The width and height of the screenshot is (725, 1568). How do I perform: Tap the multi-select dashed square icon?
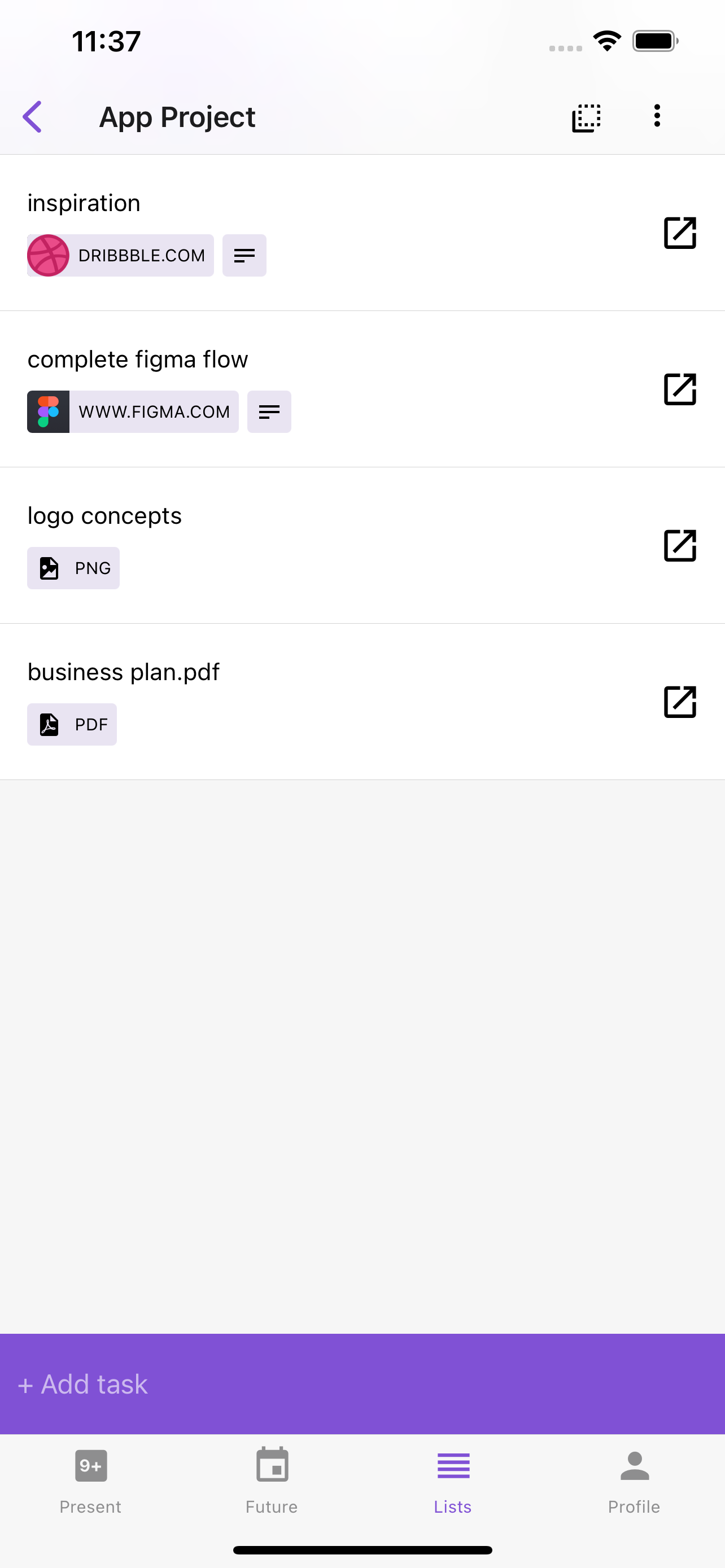point(586,117)
